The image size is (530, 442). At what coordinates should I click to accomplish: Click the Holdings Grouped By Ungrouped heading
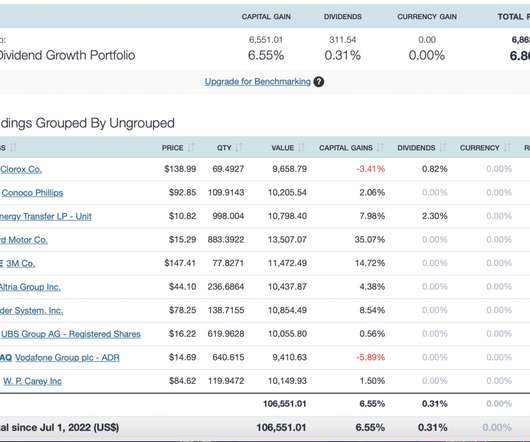[x=87, y=123]
